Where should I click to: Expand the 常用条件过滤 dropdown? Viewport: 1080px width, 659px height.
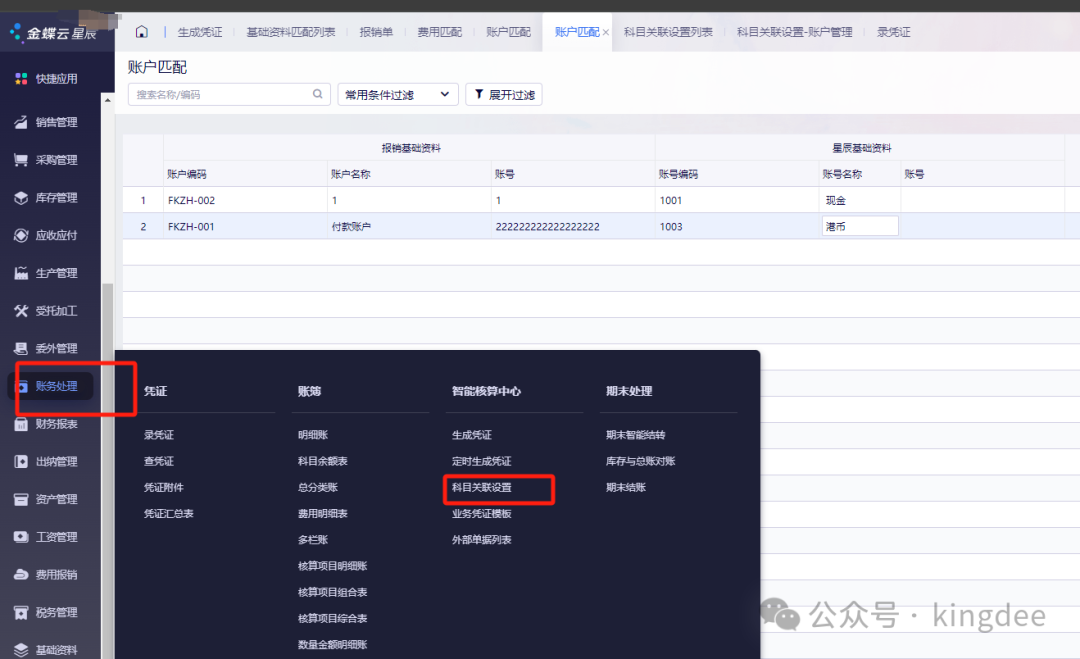[x=397, y=95]
